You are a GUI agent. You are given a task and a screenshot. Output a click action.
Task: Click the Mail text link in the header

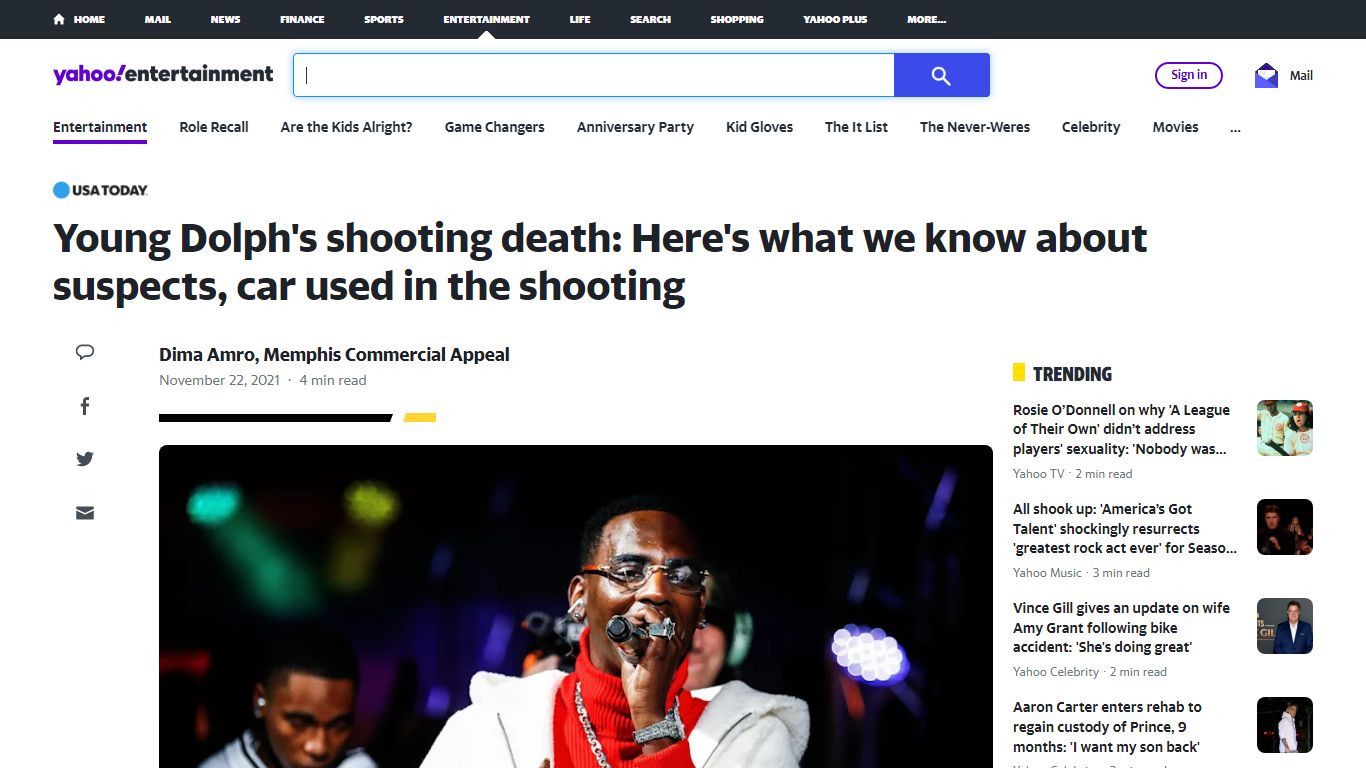pos(1301,75)
